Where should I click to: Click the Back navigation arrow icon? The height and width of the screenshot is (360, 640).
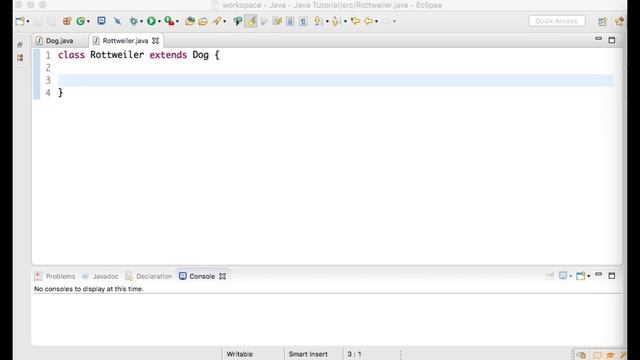(369, 21)
